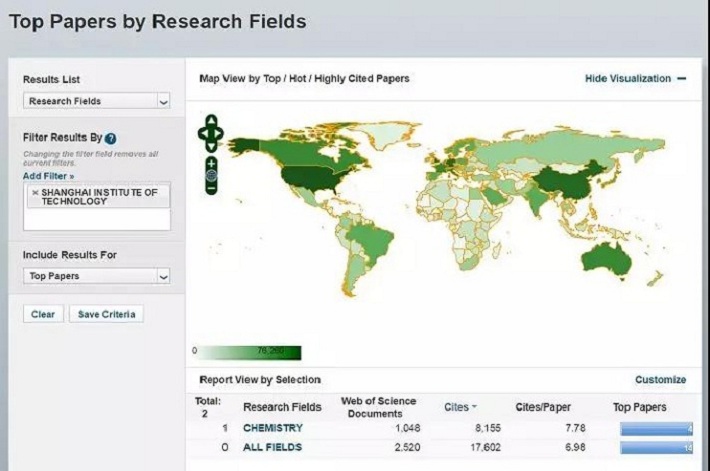This screenshot has height=471, width=710.
Task: Pan the map right with arrow control
Action: click(x=220, y=133)
